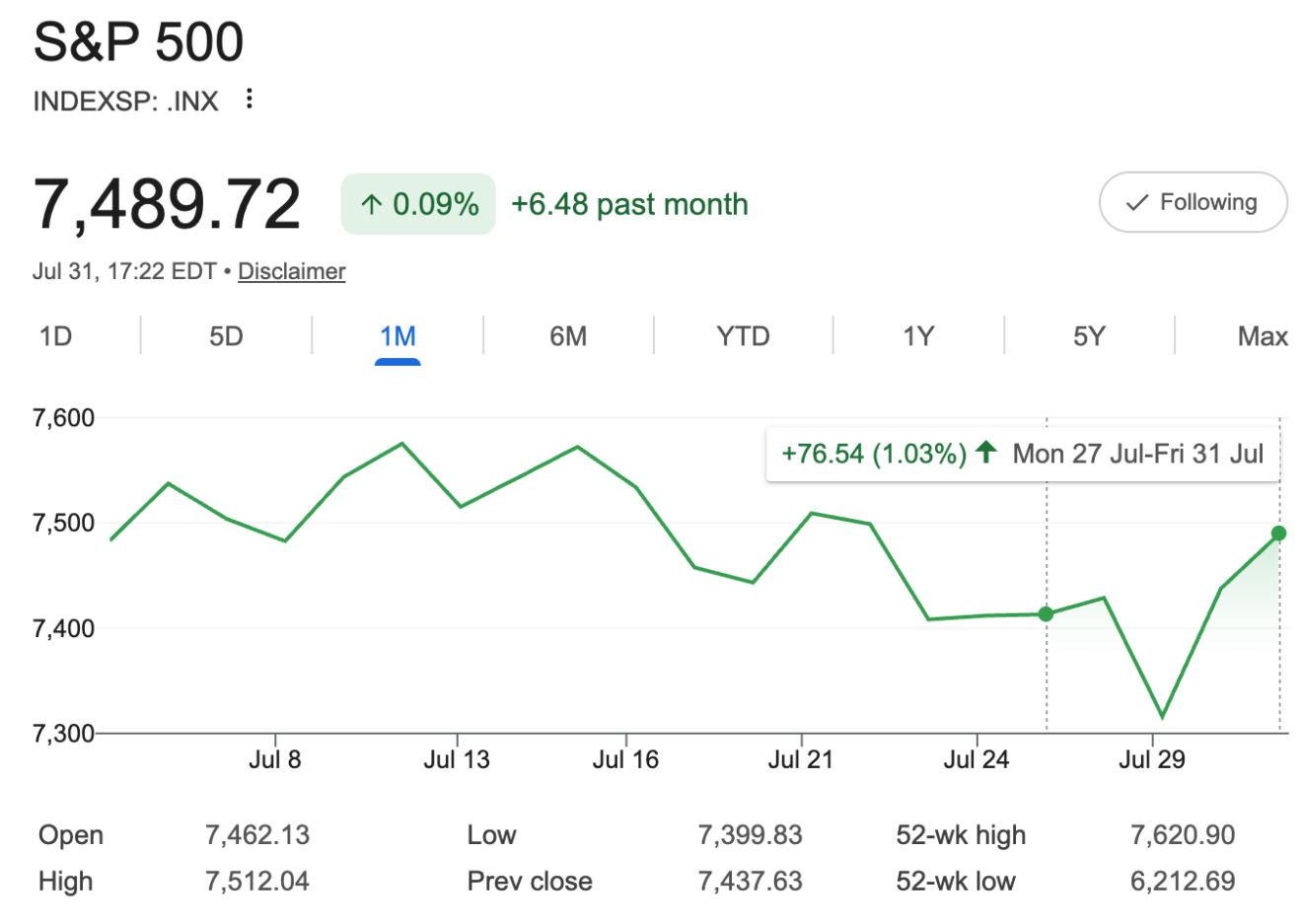Select the 5D time range tab
1302x924 pixels.
[226, 336]
